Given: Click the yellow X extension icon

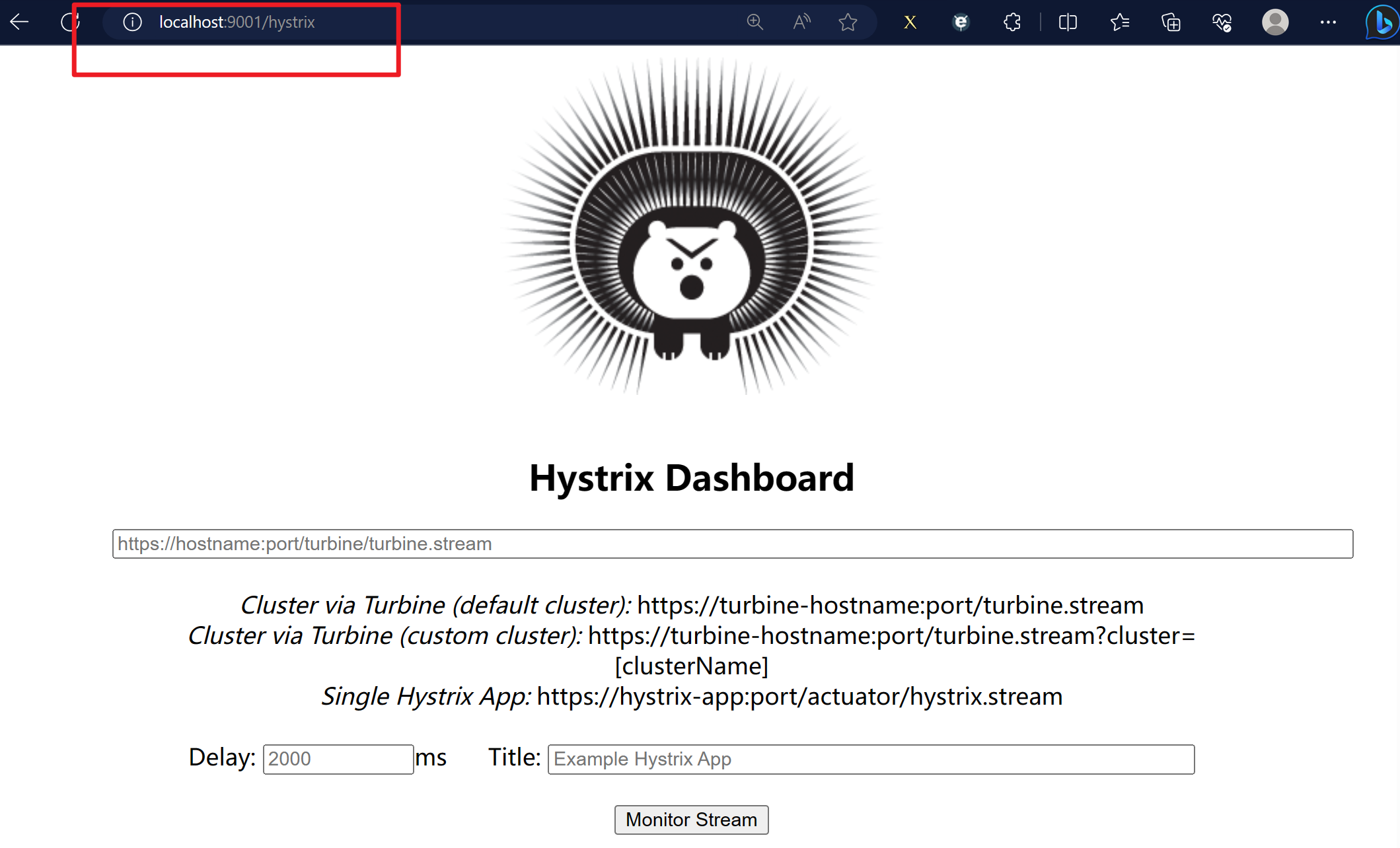Looking at the screenshot, I should 910,22.
